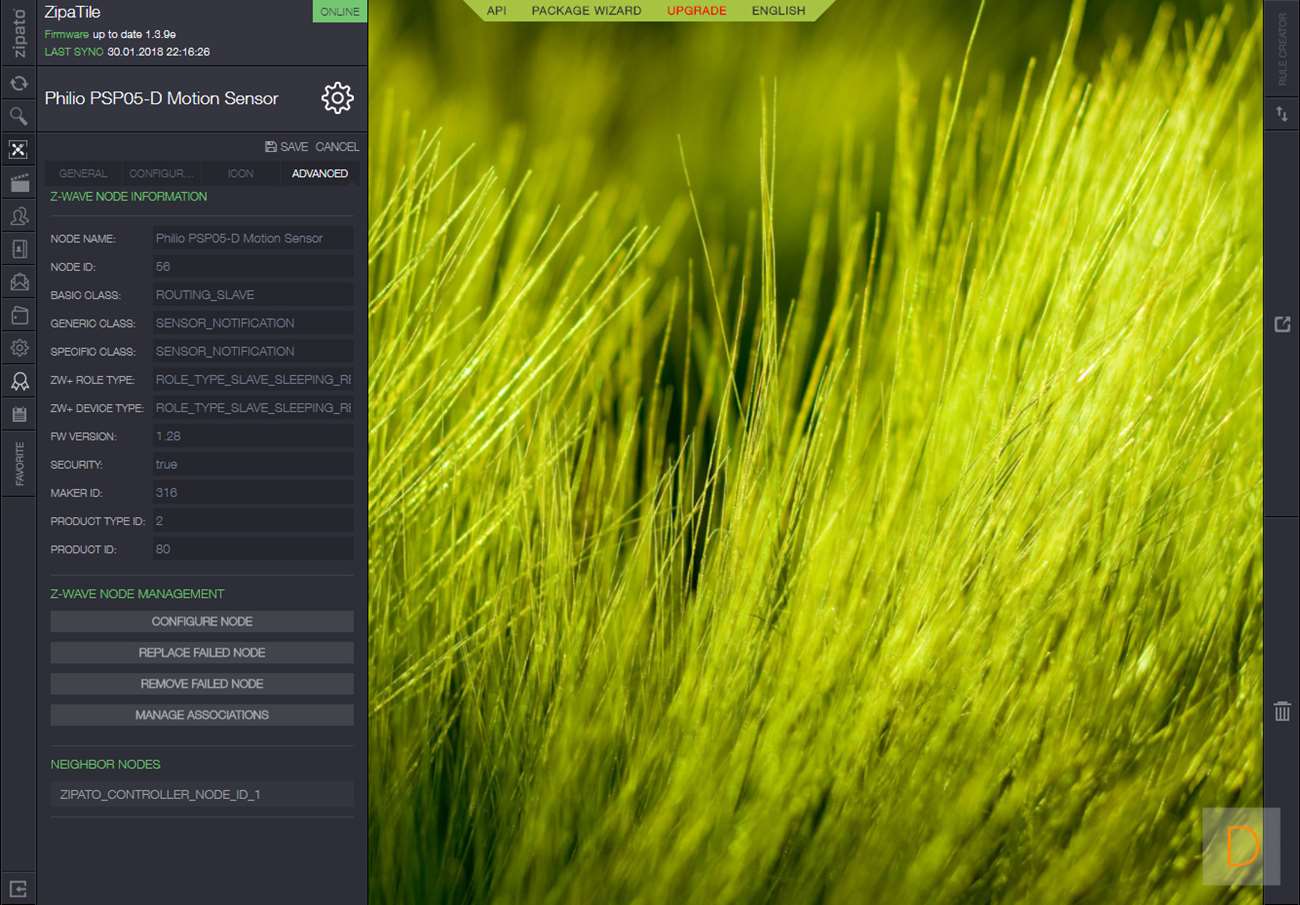Click the swap arrows icon on right panel
Image resolution: width=1300 pixels, height=905 pixels.
1282,115
